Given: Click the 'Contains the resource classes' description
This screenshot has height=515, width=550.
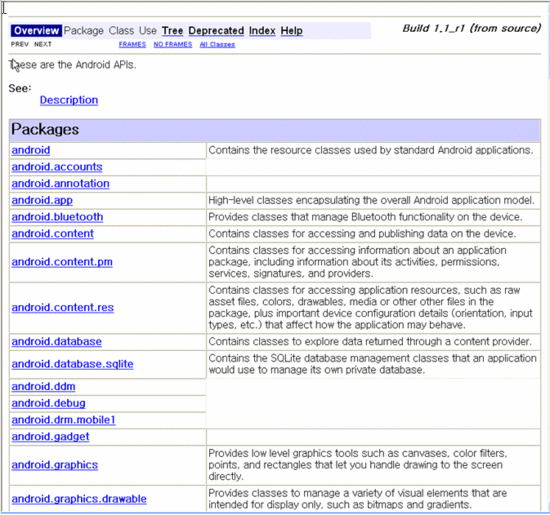Looking at the screenshot, I should click(370, 150).
